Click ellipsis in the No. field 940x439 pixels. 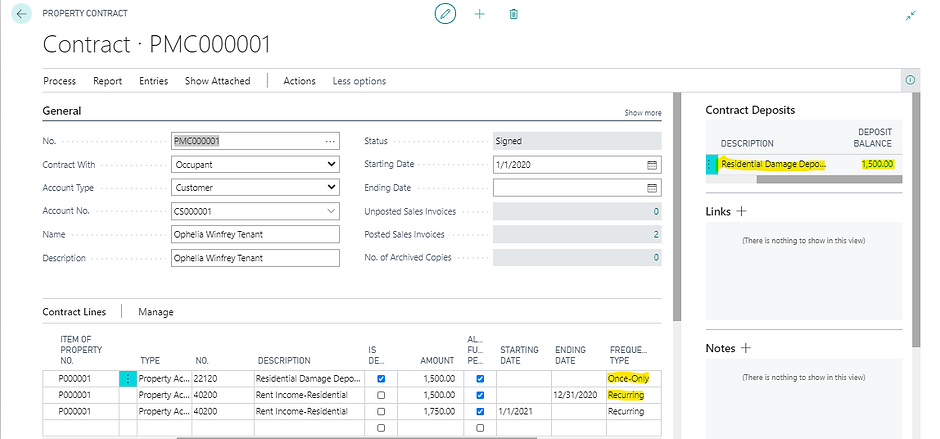pyautogui.click(x=330, y=141)
